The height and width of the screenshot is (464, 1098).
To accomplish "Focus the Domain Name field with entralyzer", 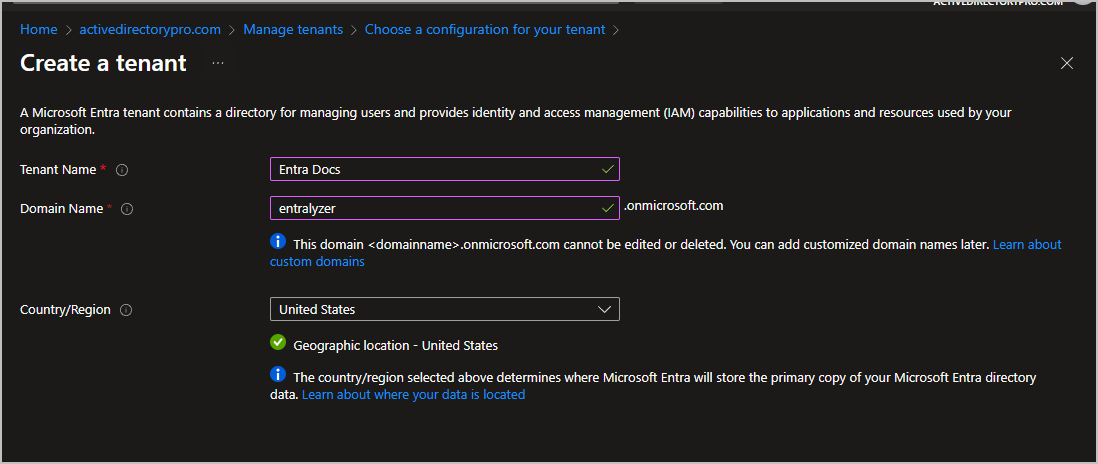I will [x=434, y=208].
